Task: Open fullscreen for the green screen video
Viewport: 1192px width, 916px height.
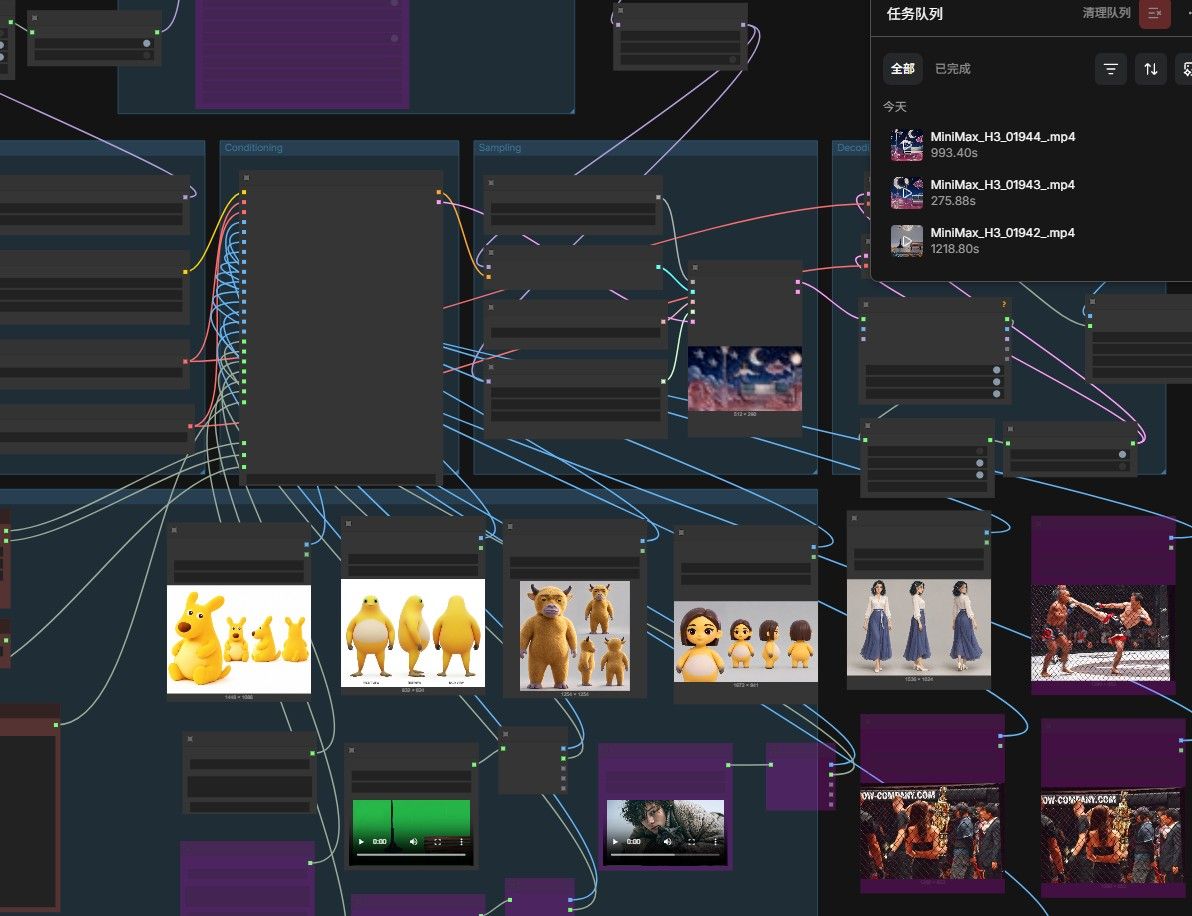Action: pos(438,842)
